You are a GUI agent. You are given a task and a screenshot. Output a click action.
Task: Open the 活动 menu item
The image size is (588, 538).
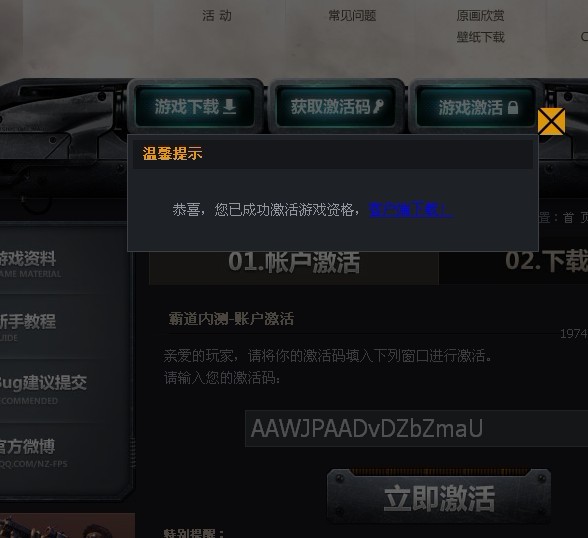(217, 15)
